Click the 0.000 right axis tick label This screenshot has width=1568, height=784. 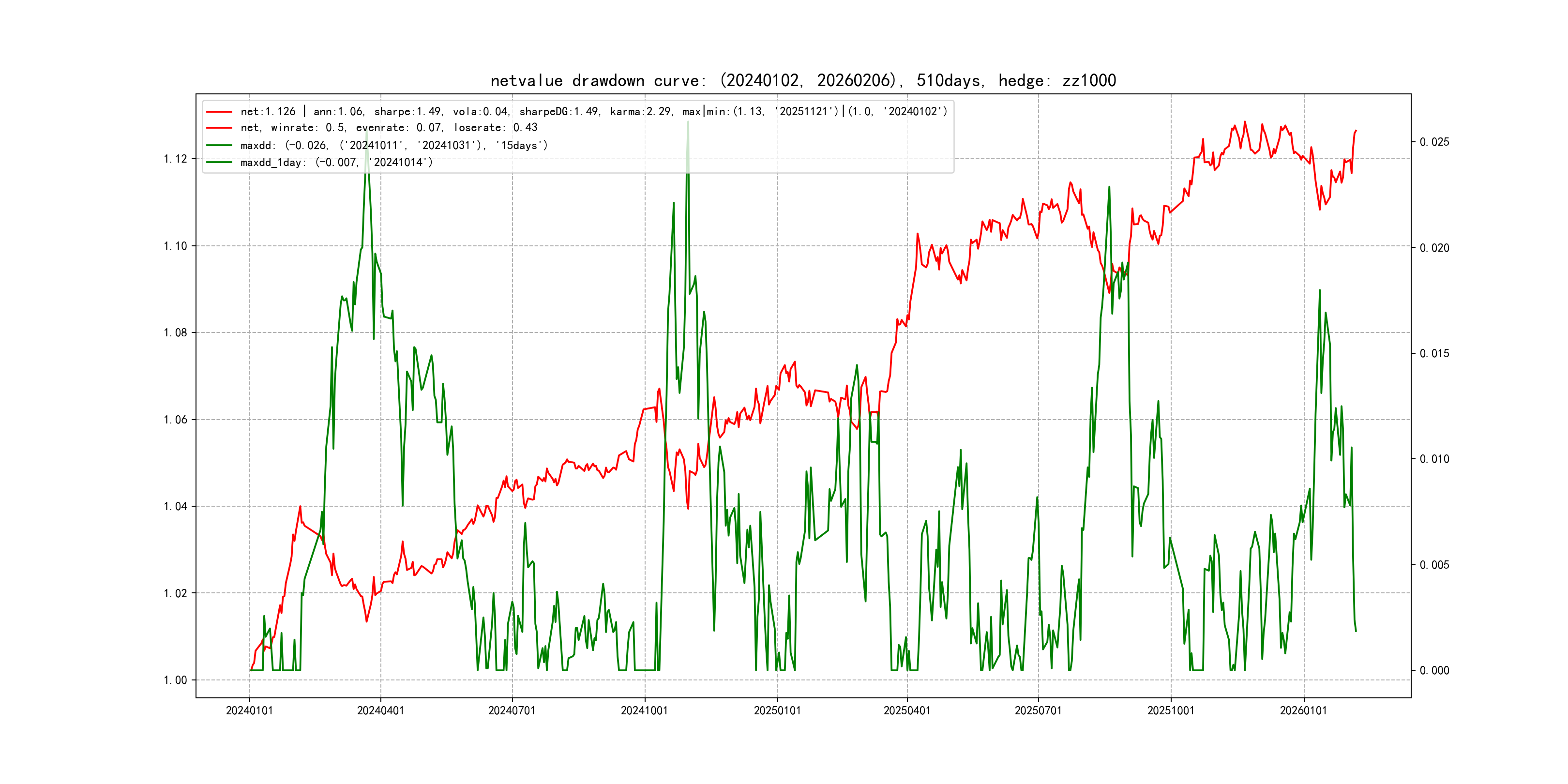1434,671
